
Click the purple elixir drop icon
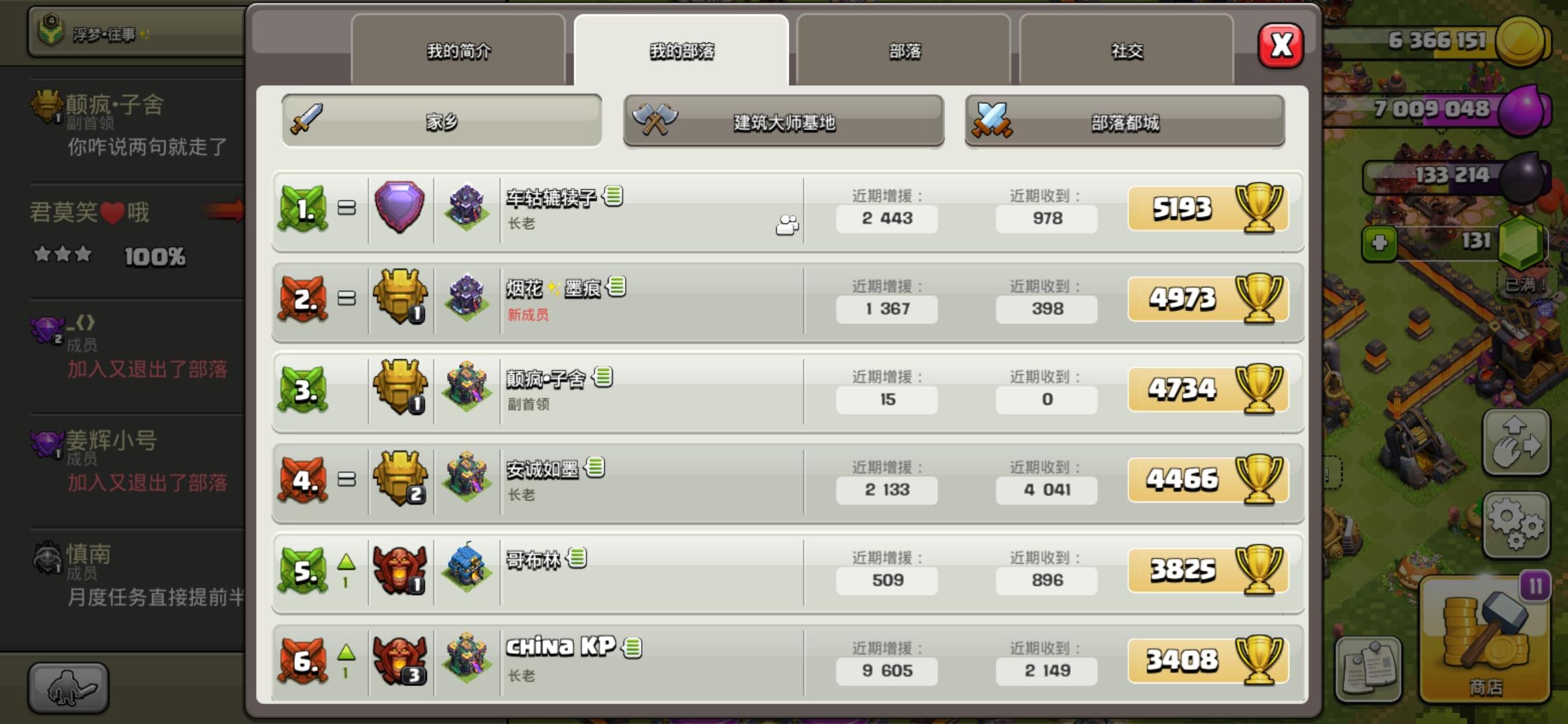pos(1522,110)
